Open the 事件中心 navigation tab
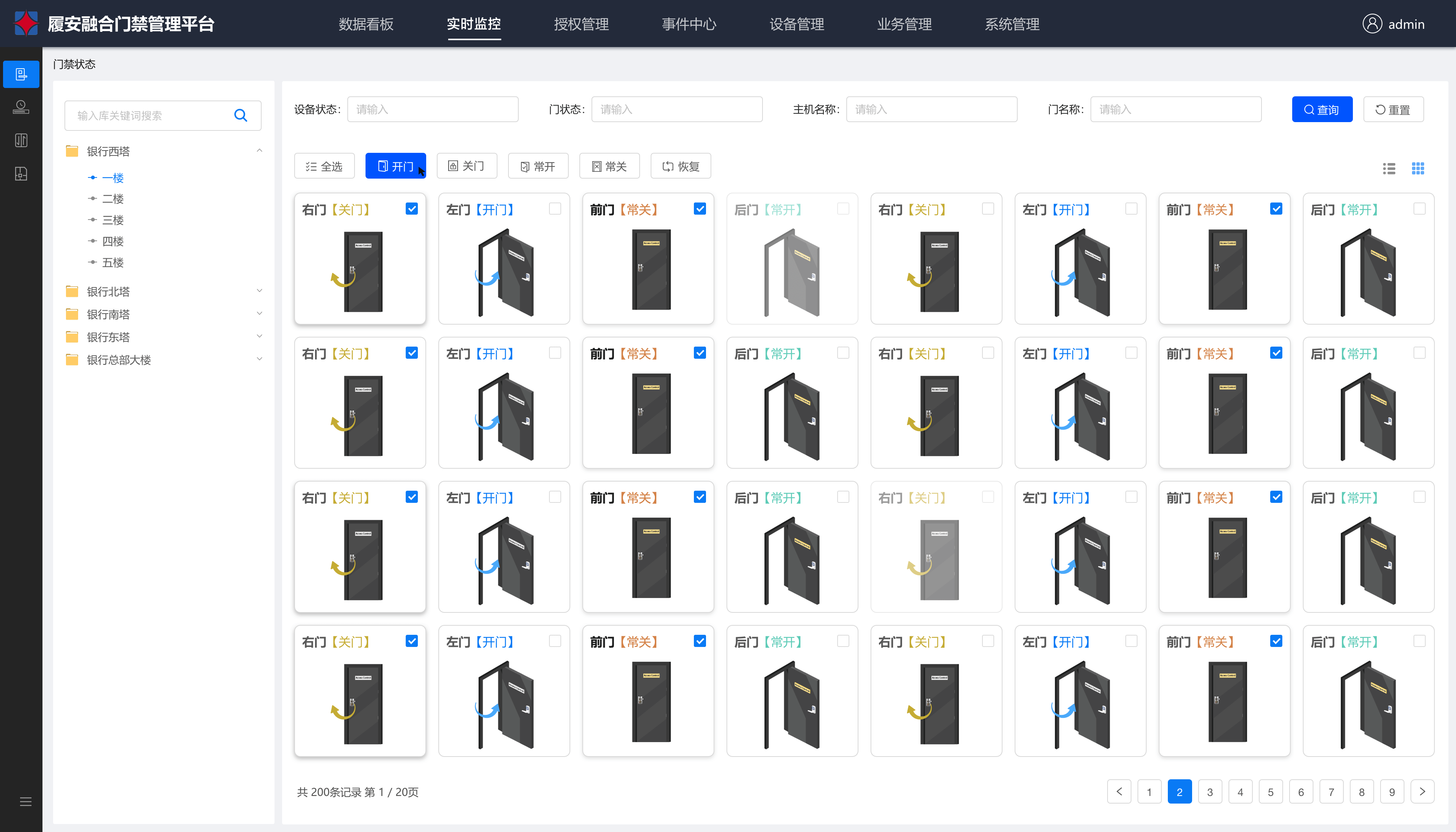Image resolution: width=1456 pixels, height=832 pixels. pos(689,24)
